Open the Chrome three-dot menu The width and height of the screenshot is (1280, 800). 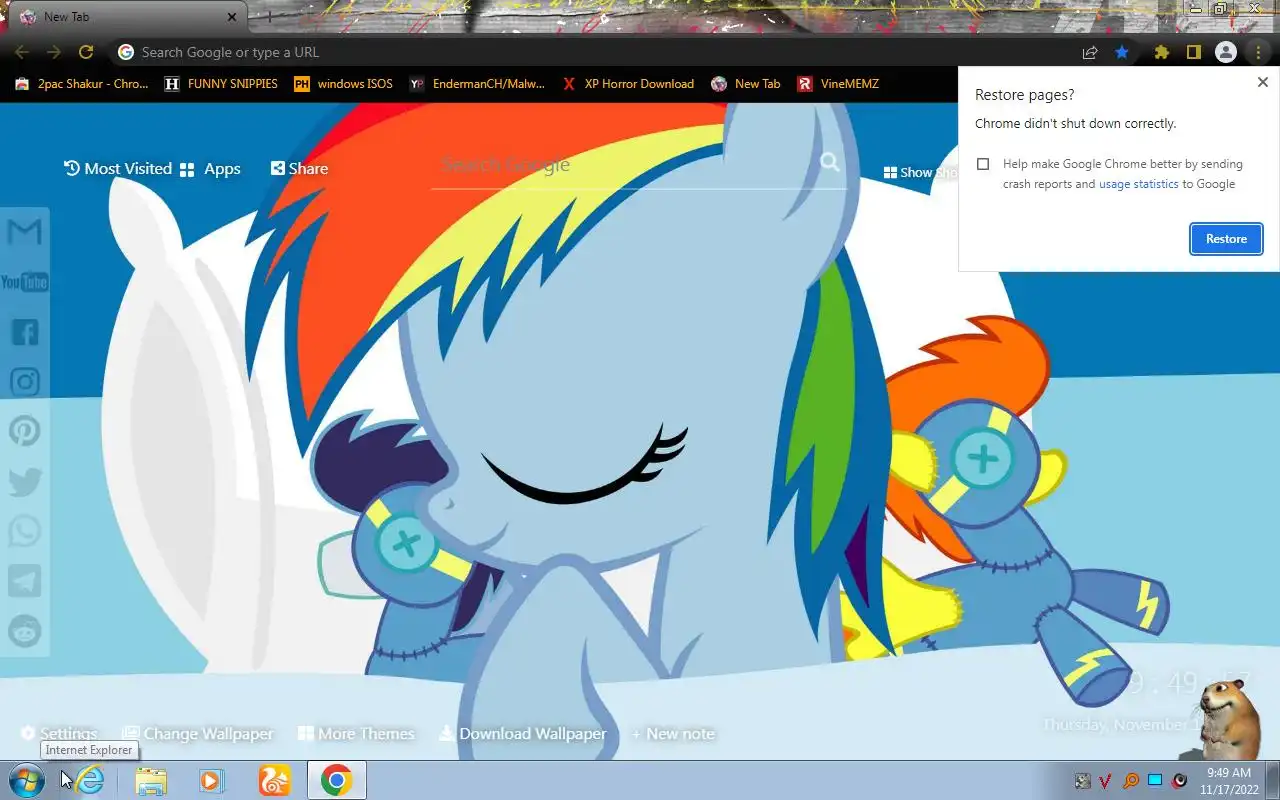tap(1258, 52)
